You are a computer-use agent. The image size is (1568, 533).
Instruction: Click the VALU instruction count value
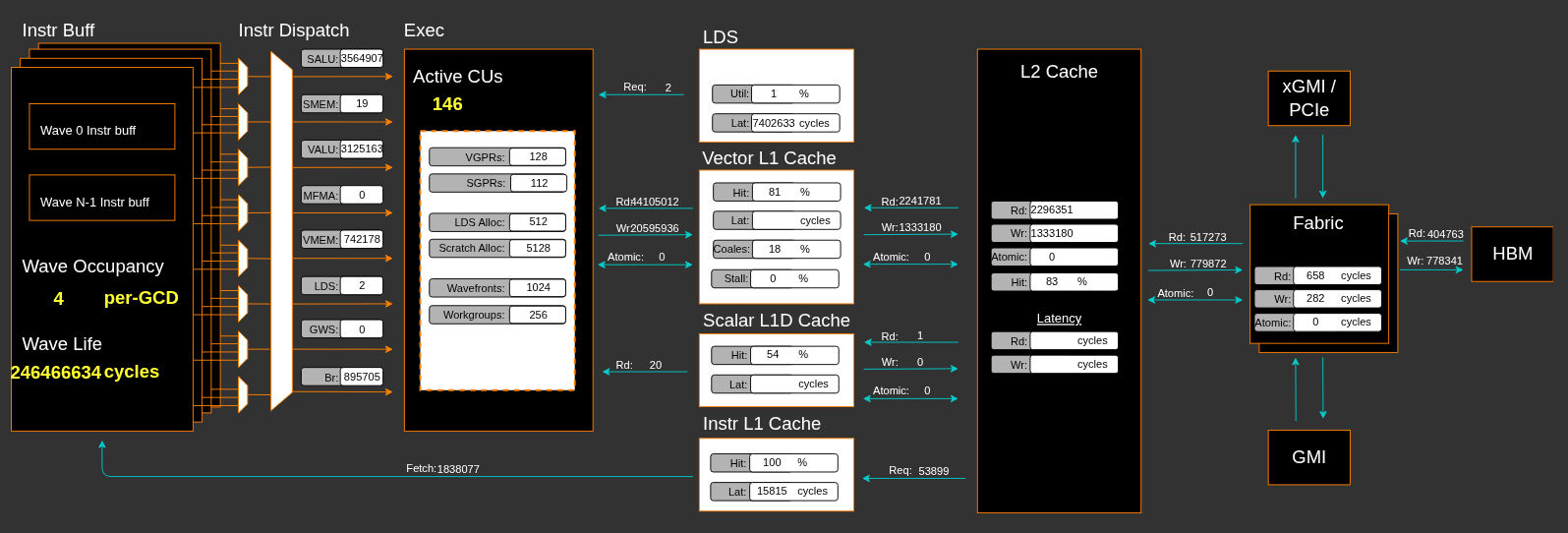point(361,149)
